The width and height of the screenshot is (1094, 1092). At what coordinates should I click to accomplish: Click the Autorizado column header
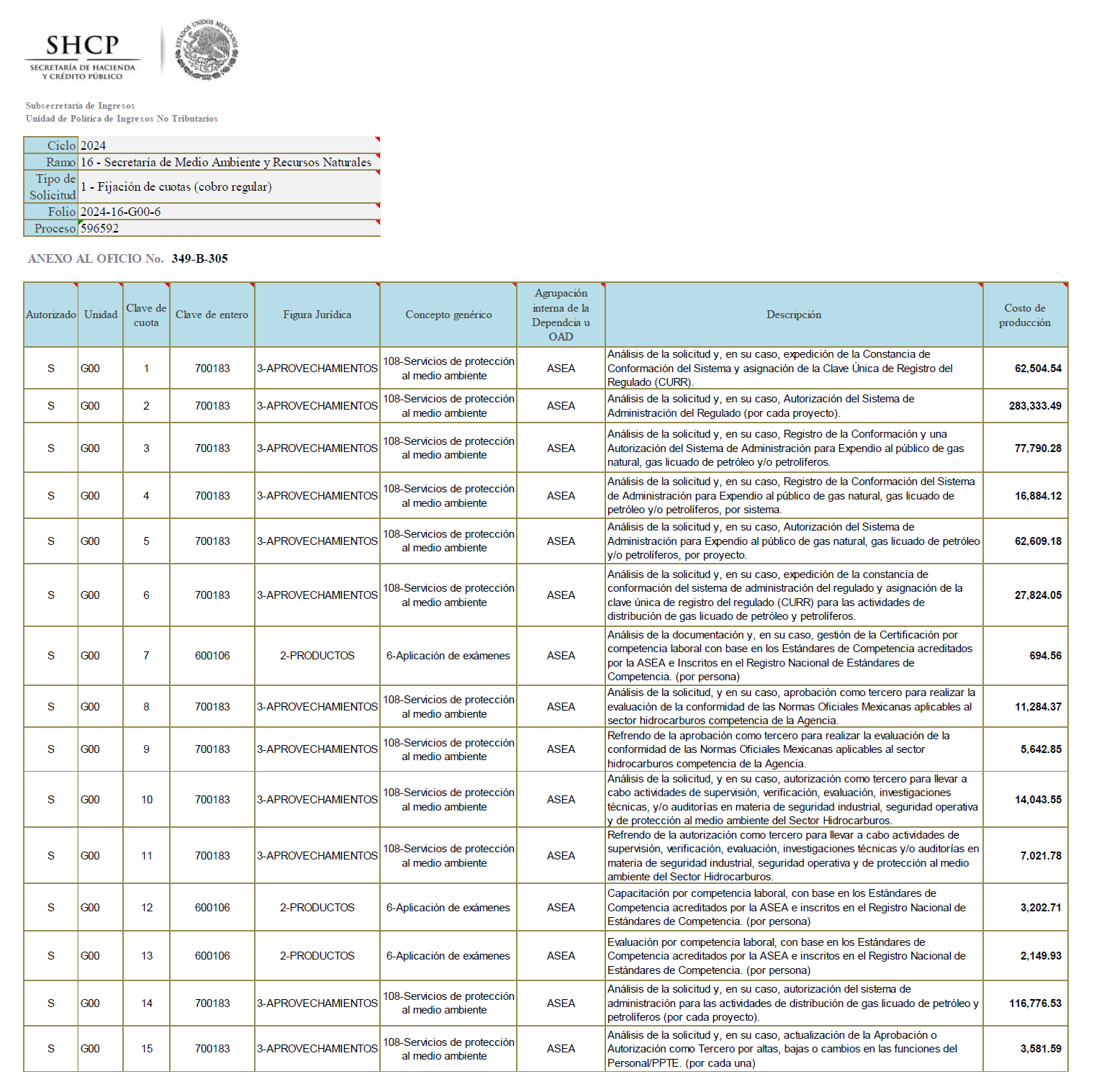coord(50,315)
